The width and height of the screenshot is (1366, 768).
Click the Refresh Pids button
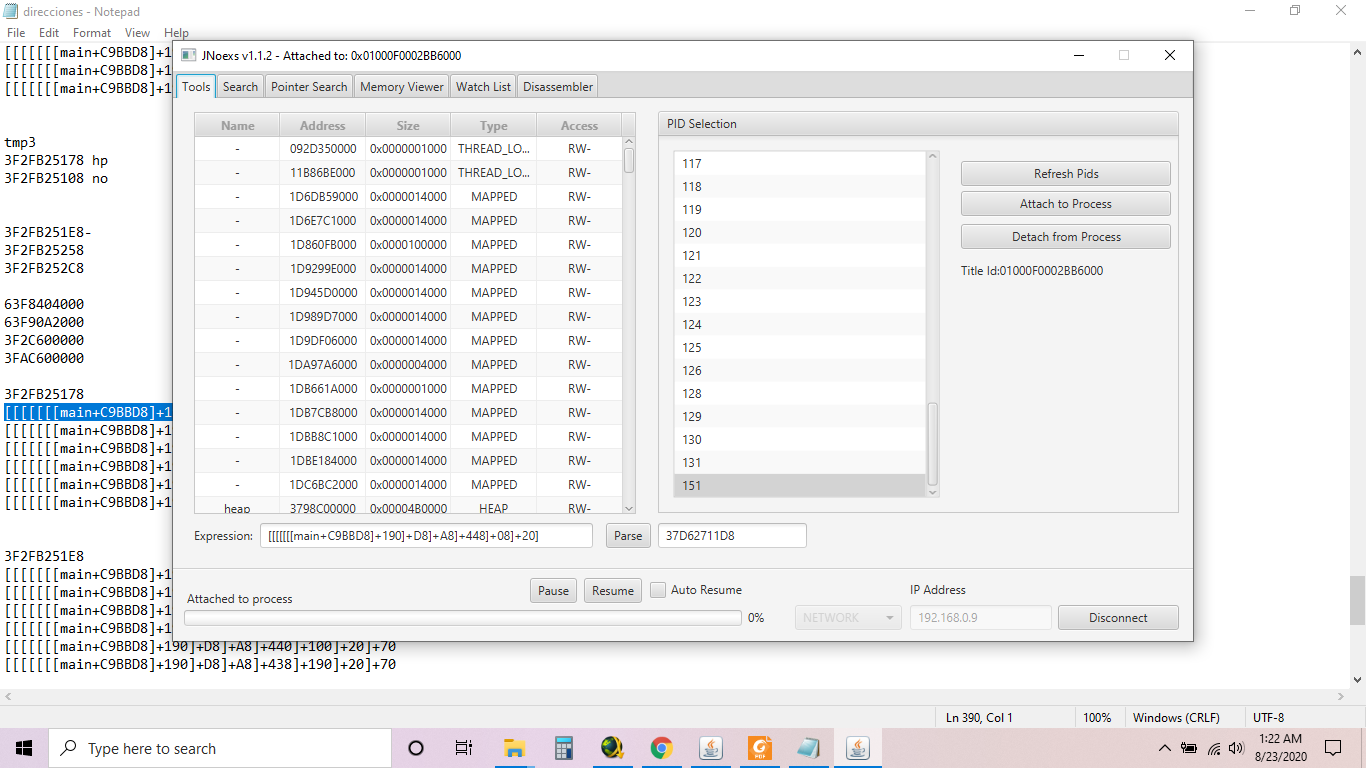(x=1066, y=174)
